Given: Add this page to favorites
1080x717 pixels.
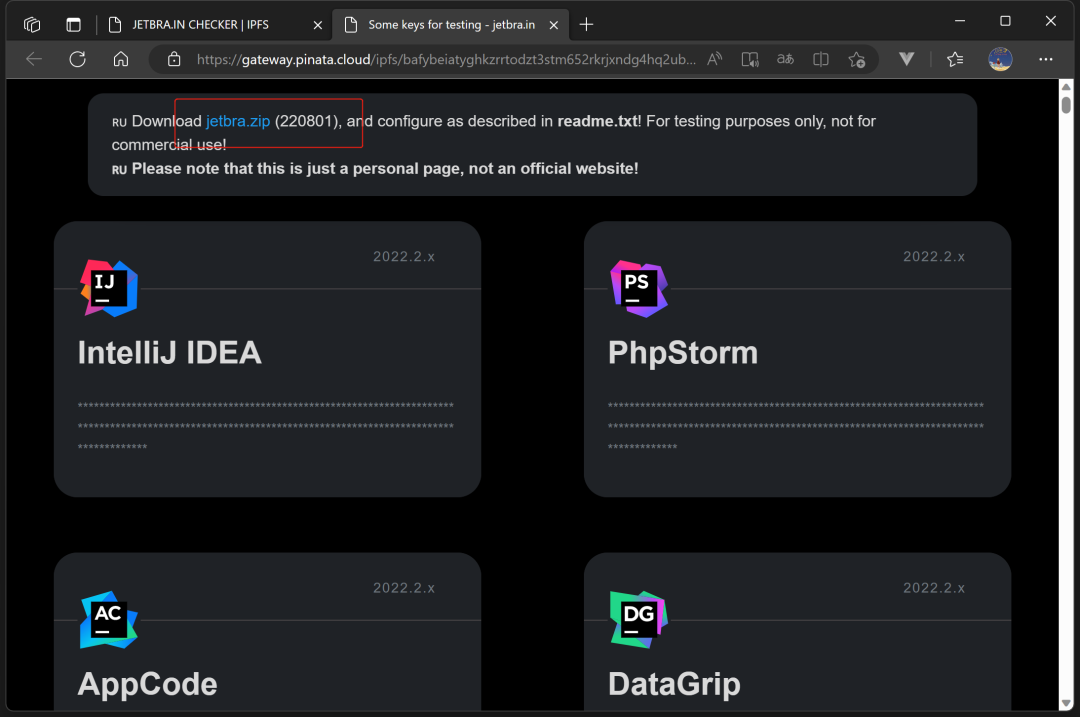Looking at the screenshot, I should point(857,59).
